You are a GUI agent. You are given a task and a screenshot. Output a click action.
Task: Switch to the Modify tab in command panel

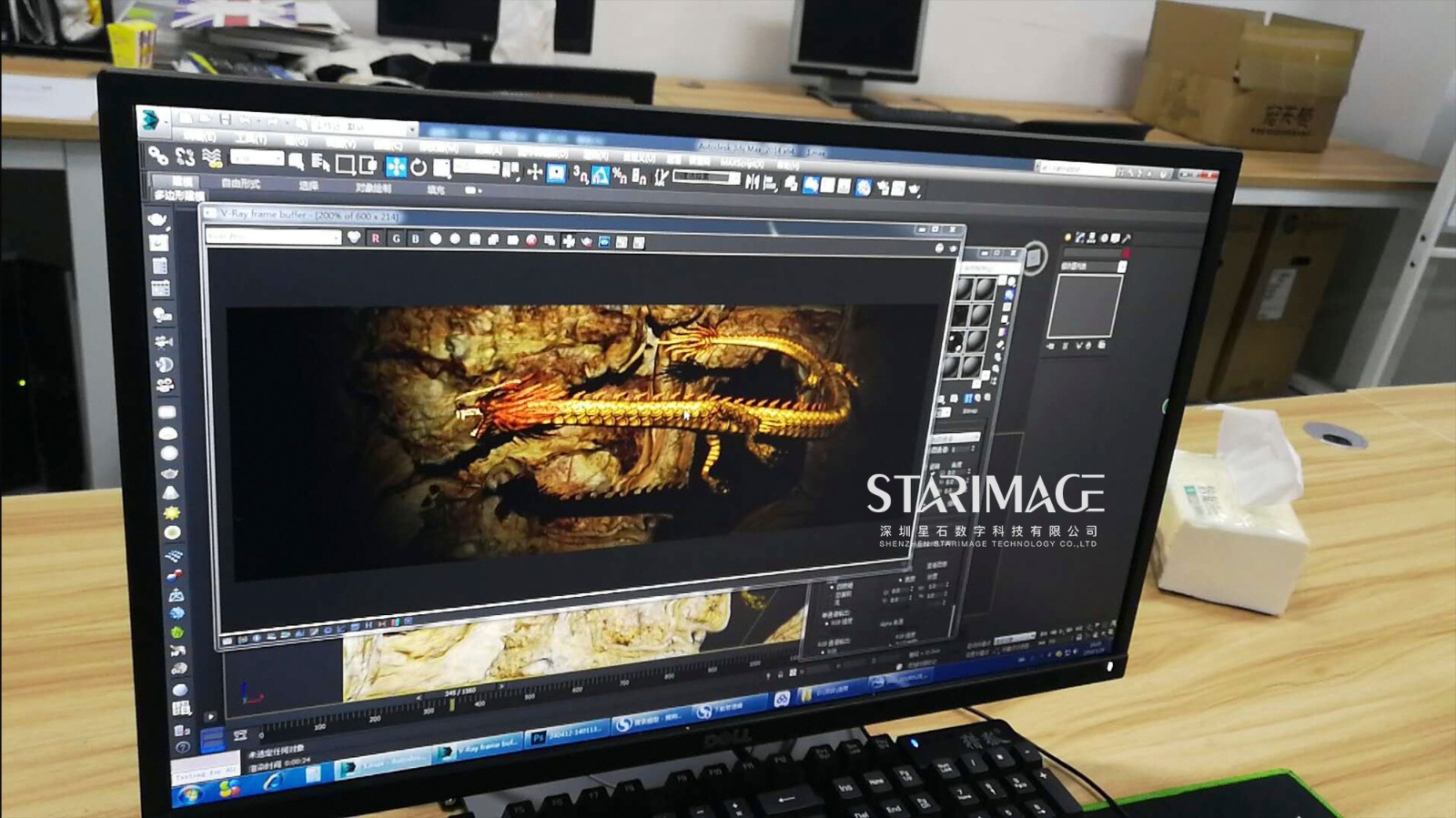(1079, 237)
